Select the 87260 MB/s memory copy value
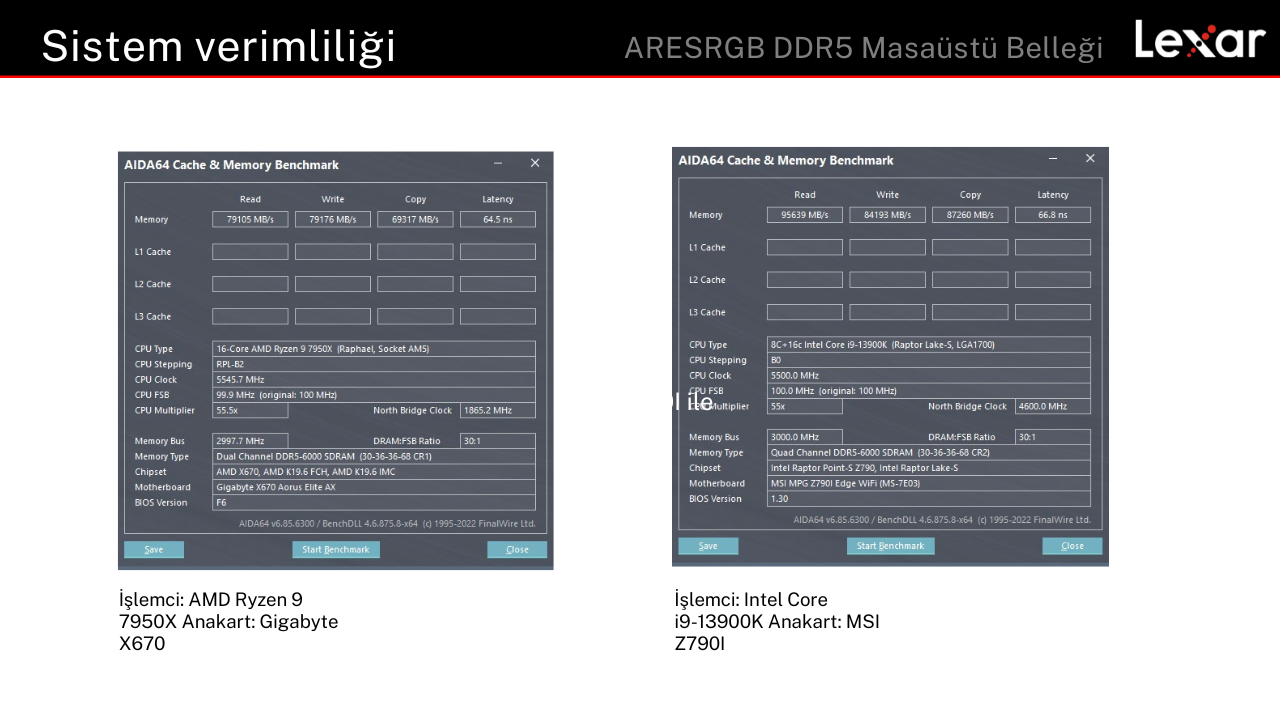 pyautogui.click(x=970, y=215)
